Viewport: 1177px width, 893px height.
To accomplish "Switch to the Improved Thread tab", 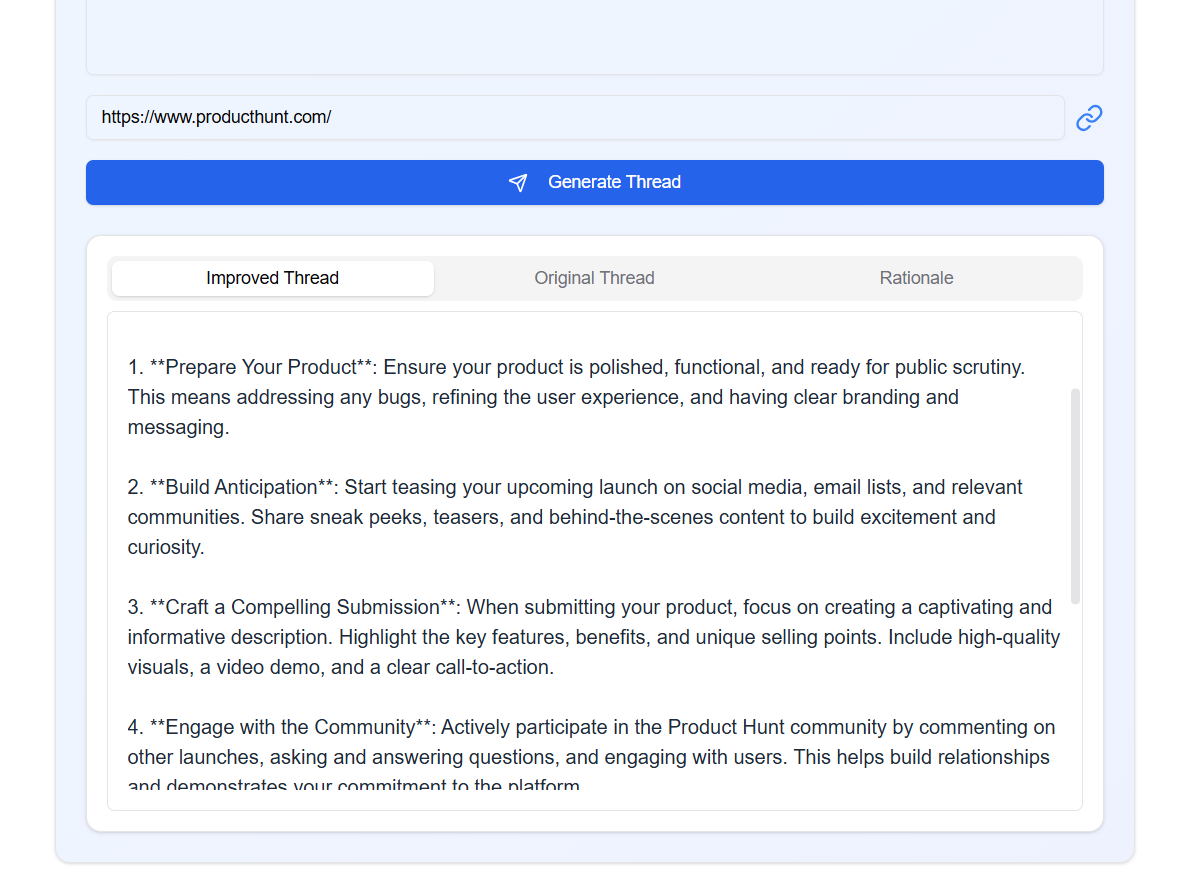I will point(272,278).
